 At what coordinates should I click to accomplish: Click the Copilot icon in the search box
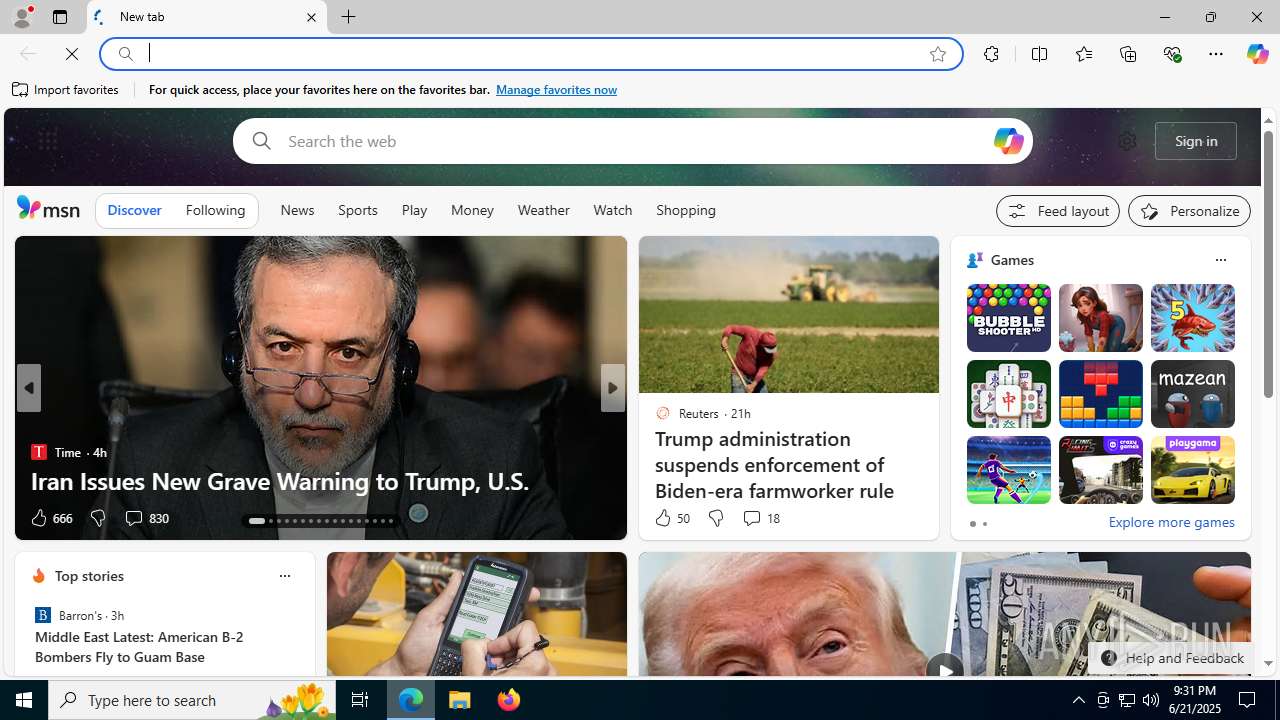(x=1008, y=141)
